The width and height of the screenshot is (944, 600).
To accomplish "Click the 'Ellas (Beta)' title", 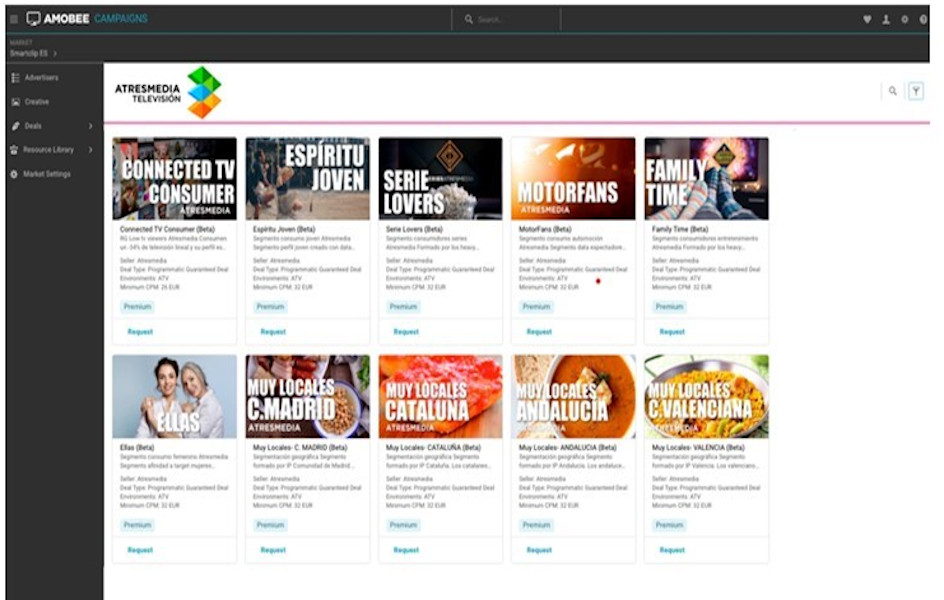I will (x=137, y=448).
